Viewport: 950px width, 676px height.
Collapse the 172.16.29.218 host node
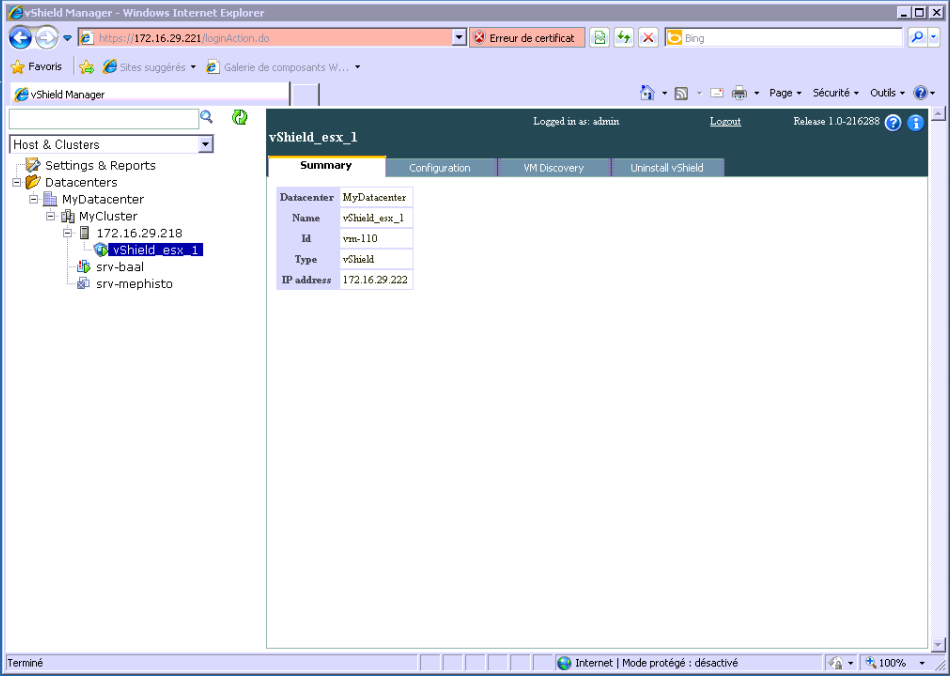[x=68, y=233]
